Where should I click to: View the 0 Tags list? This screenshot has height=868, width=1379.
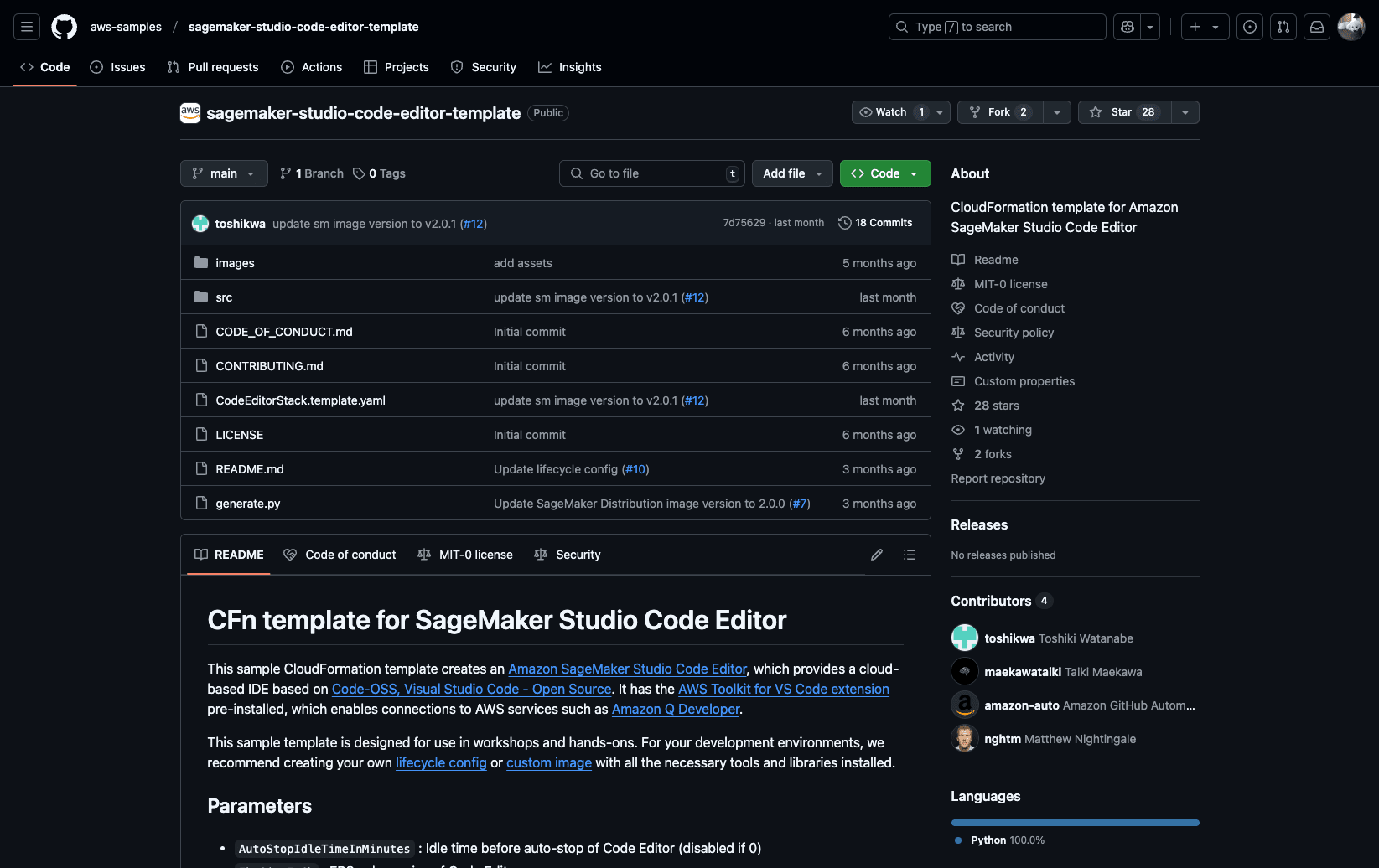[379, 173]
